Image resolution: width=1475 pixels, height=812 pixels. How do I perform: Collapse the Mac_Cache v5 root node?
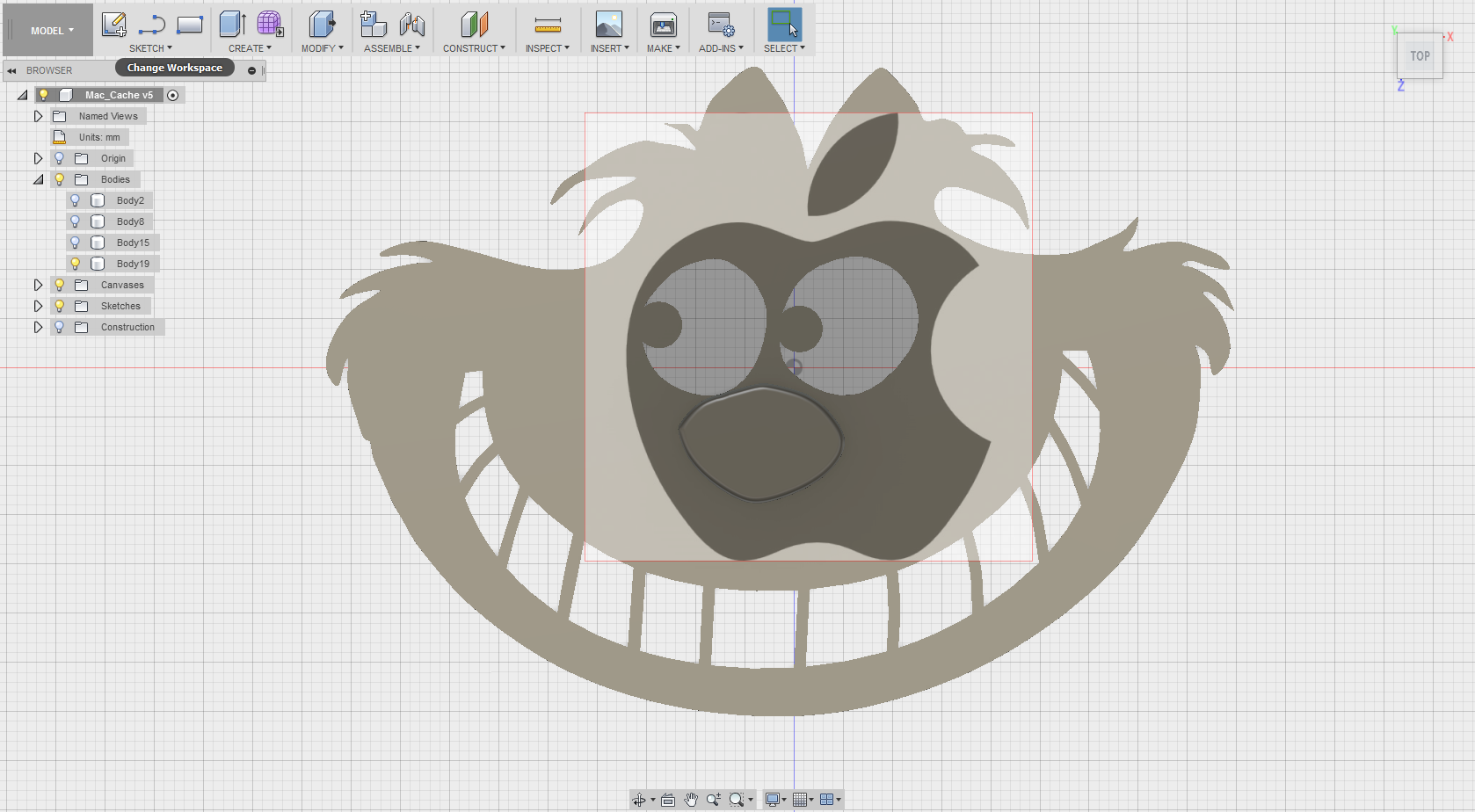[x=23, y=95]
